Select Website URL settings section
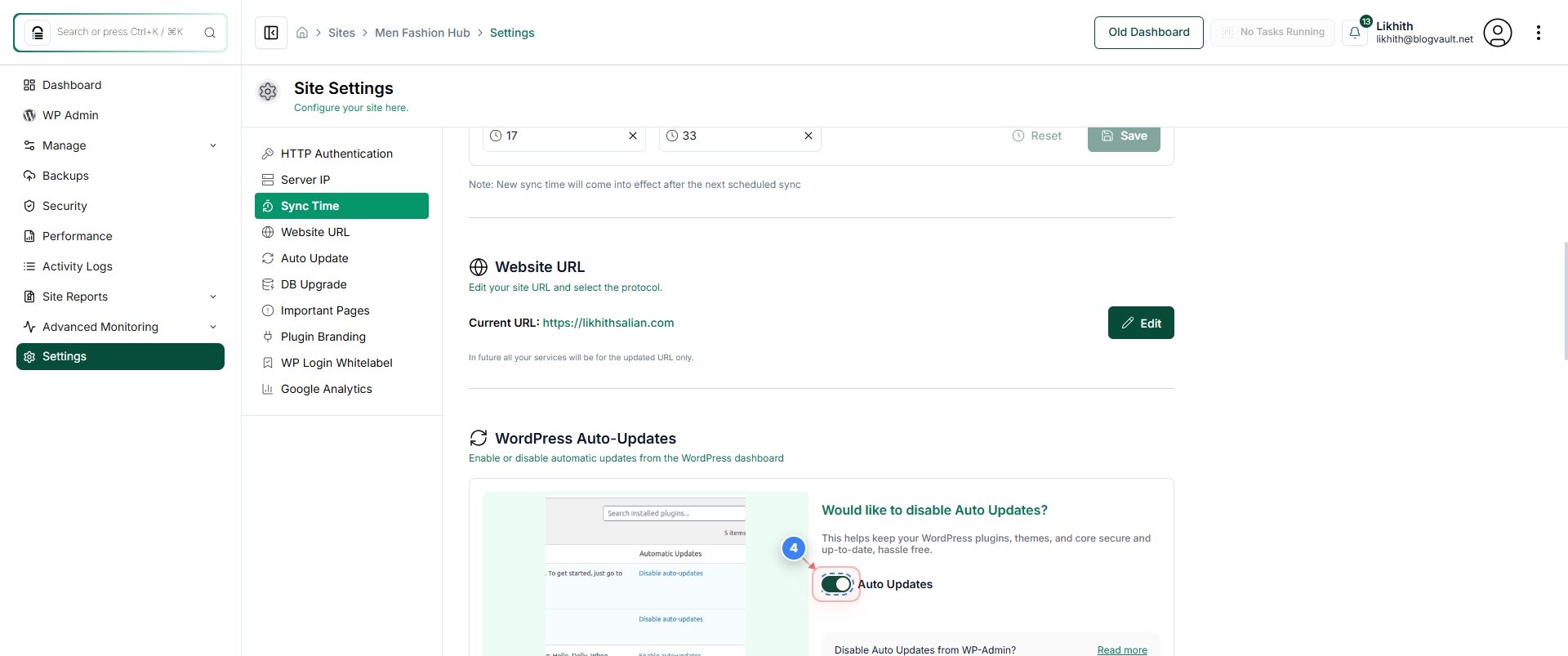The width and height of the screenshot is (1568, 656). [341, 232]
